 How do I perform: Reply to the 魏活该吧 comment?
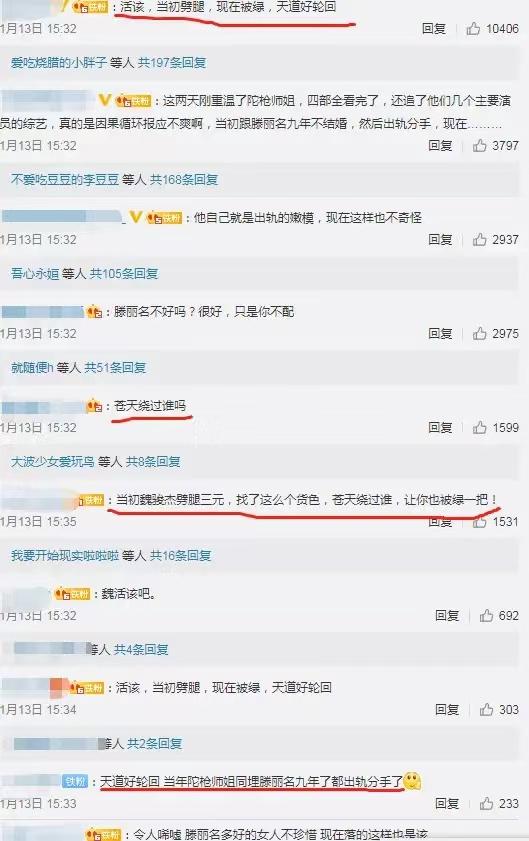[x=447, y=615]
